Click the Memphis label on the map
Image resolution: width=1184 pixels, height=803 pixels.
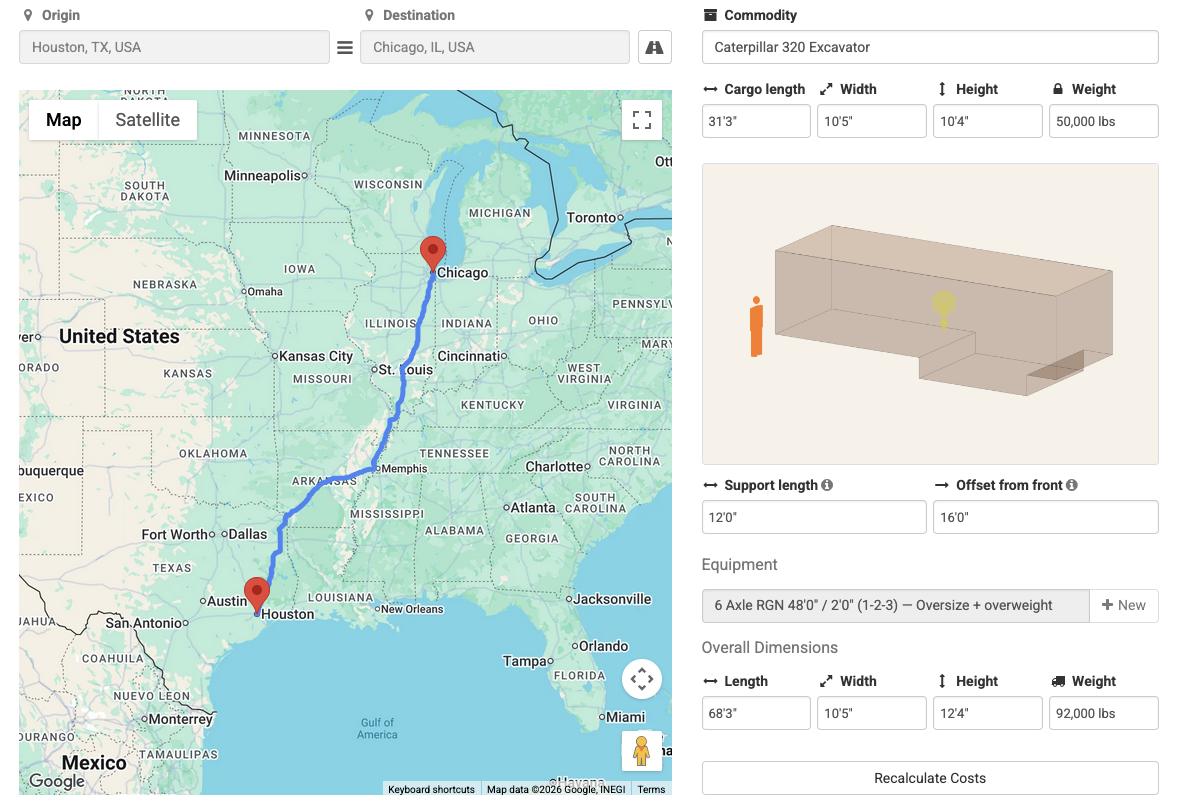[404, 468]
